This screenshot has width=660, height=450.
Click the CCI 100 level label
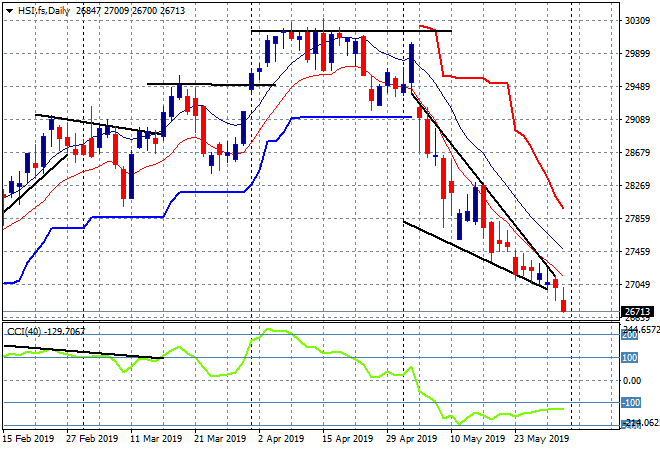630,358
